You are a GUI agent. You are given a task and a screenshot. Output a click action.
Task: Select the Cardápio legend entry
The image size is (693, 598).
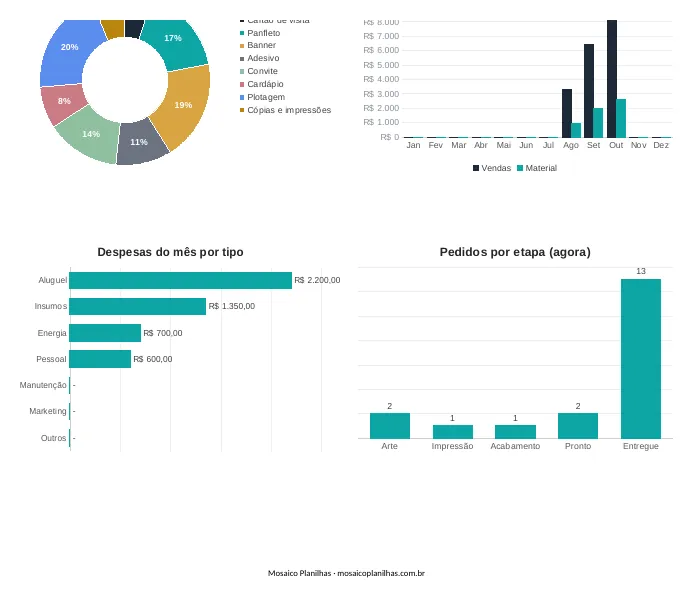(261, 84)
